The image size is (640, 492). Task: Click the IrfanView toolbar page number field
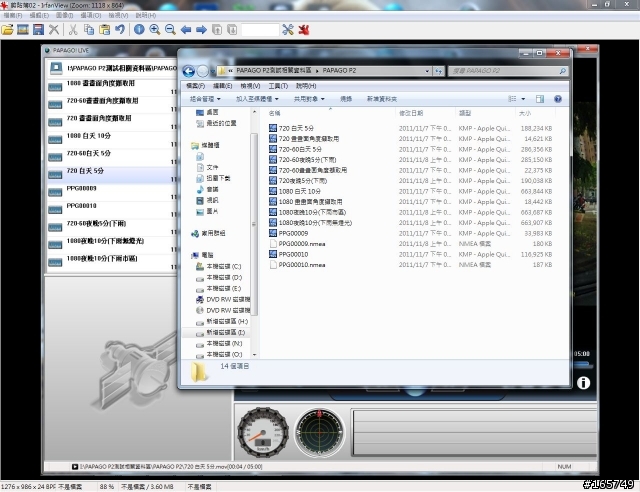[x=260, y=29]
